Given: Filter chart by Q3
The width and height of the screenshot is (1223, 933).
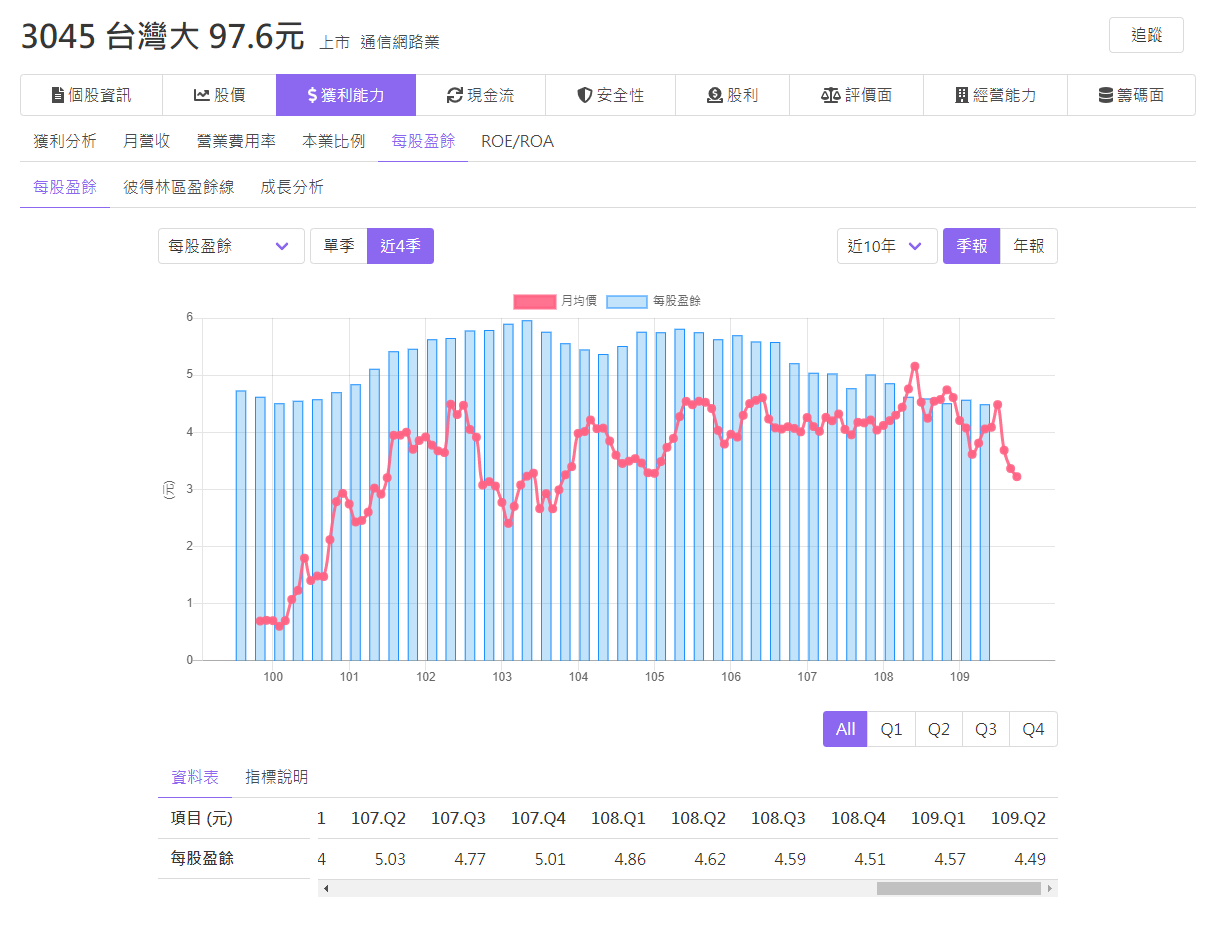Looking at the screenshot, I should pos(986,729).
